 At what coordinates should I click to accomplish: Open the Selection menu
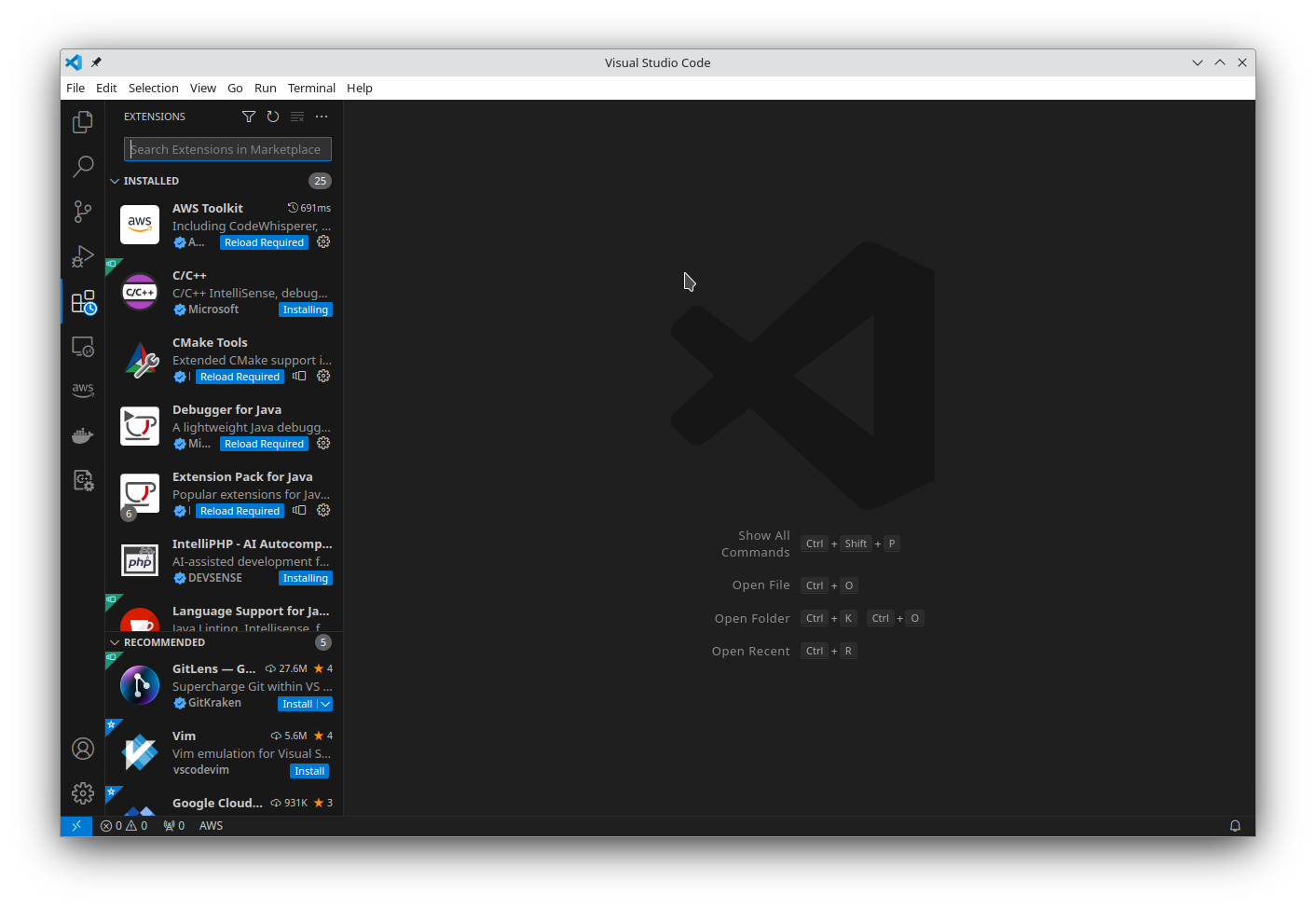(153, 89)
